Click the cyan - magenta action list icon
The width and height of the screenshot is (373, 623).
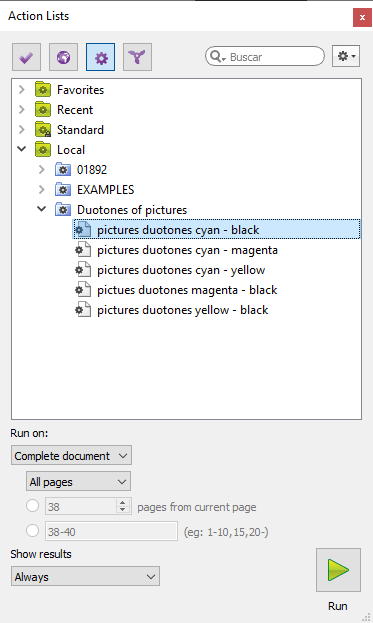(x=83, y=250)
